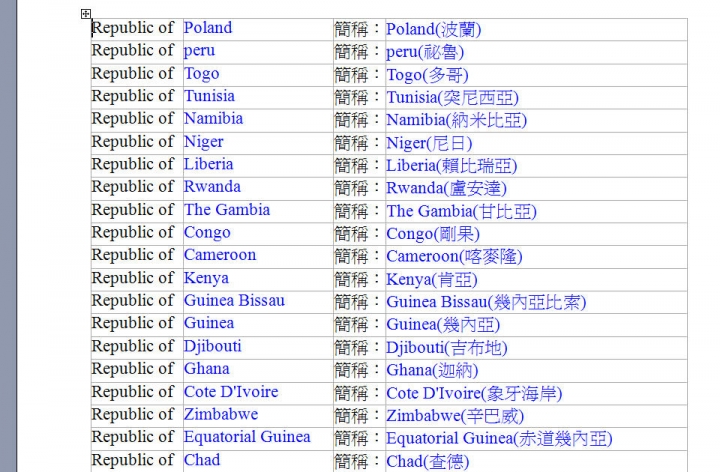This screenshot has height=472, width=720.
Task: Click the Zimbabwe(辛巴威) entry
Action: [454, 415]
